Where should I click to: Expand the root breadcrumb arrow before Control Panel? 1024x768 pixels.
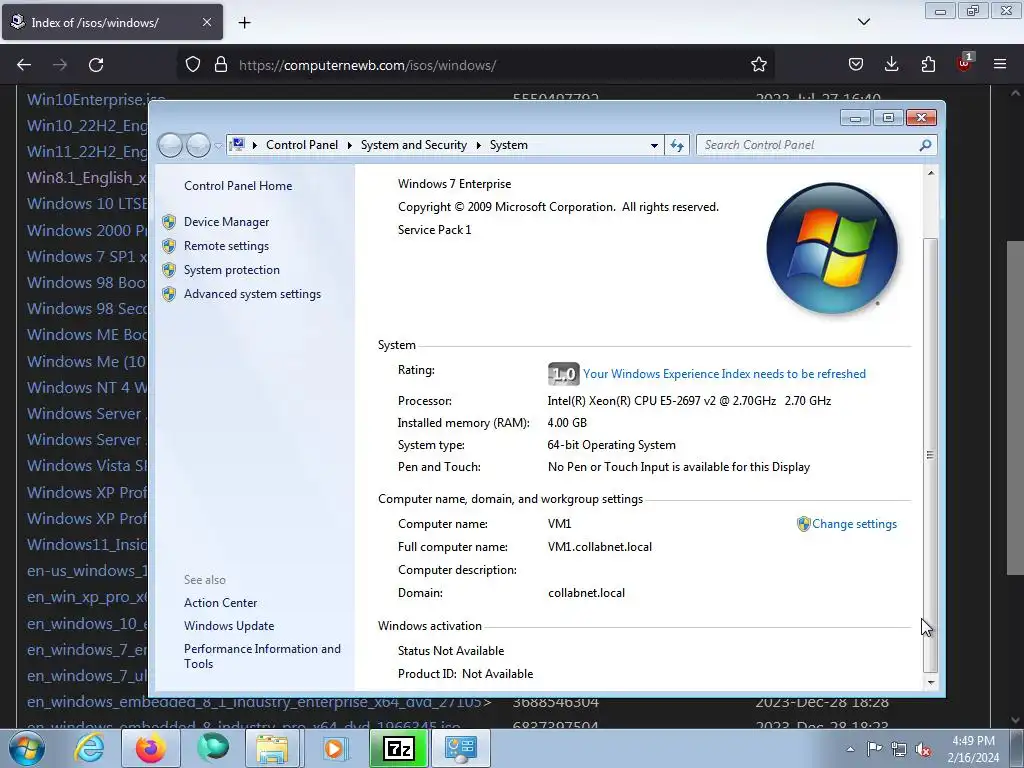pyautogui.click(x=254, y=145)
